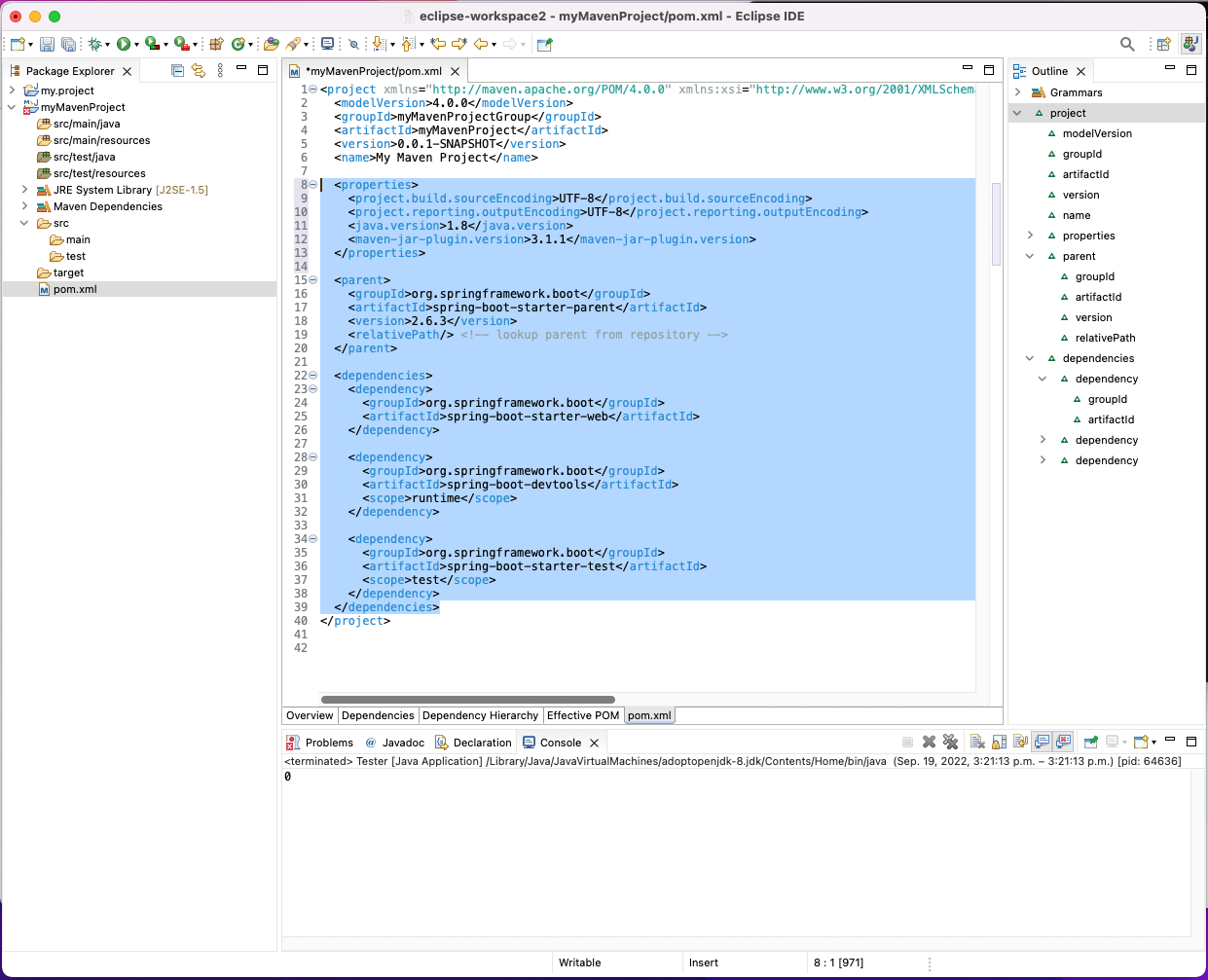Run the project with green play icon

click(x=124, y=44)
